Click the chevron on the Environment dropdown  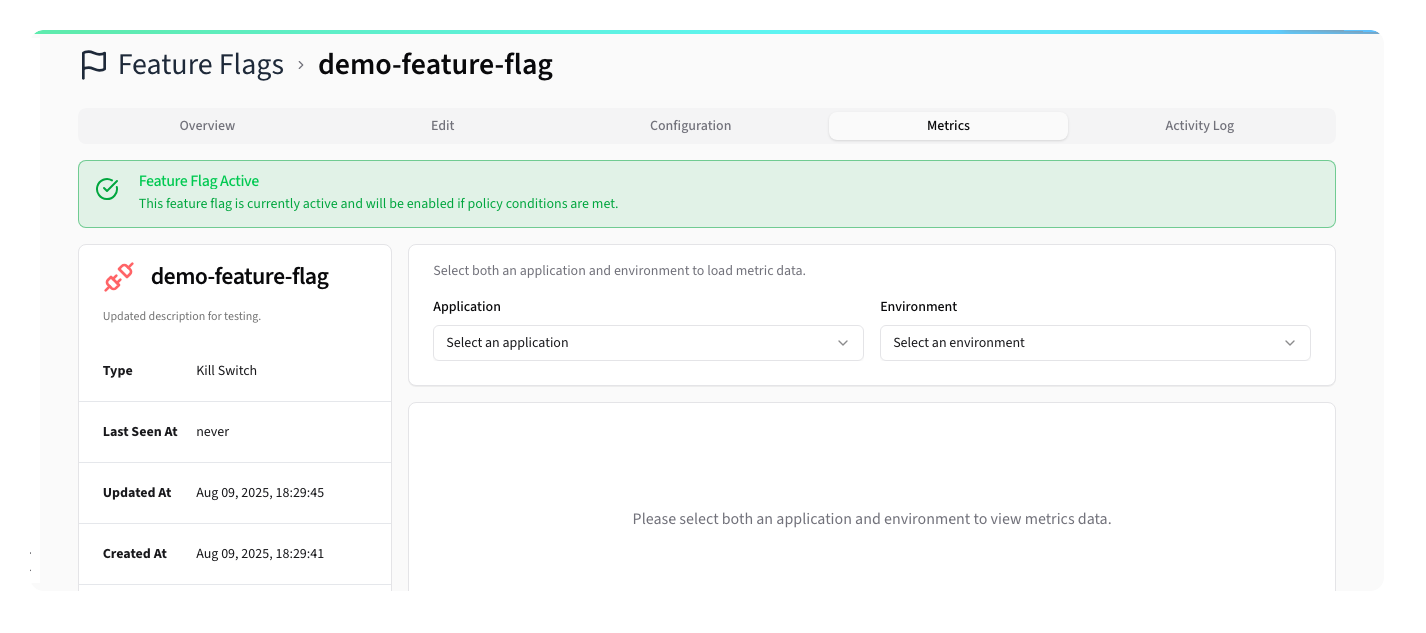[1289, 343]
